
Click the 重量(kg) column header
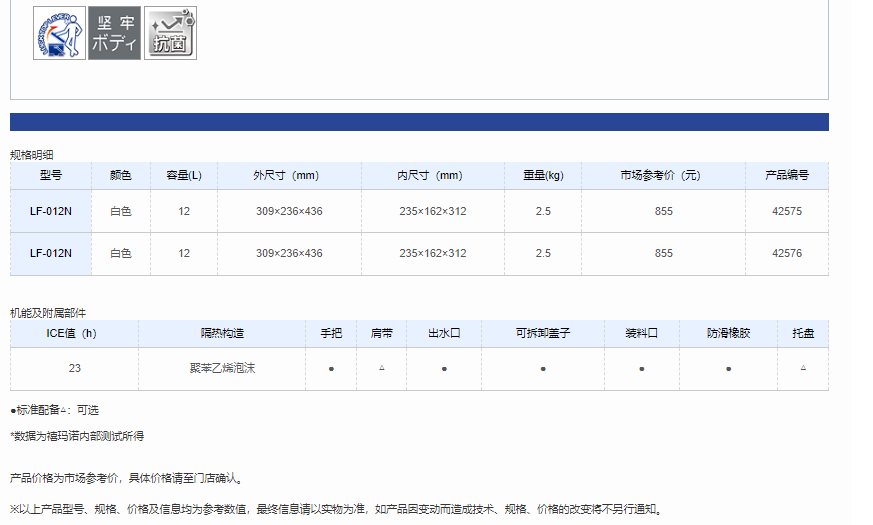coord(543,175)
